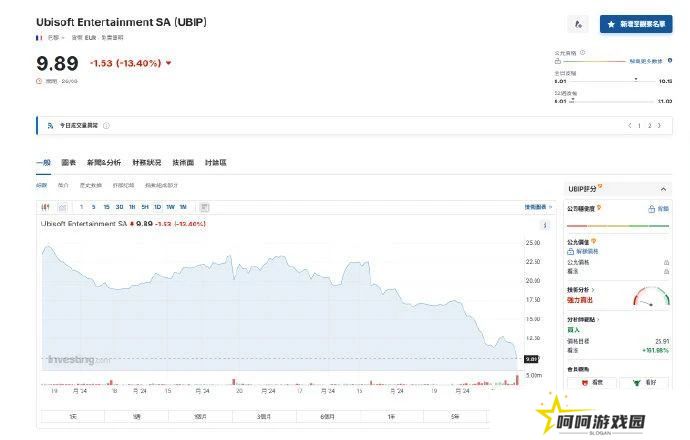690x440 pixels.
Task: Select alert page 2
Action: (650, 125)
